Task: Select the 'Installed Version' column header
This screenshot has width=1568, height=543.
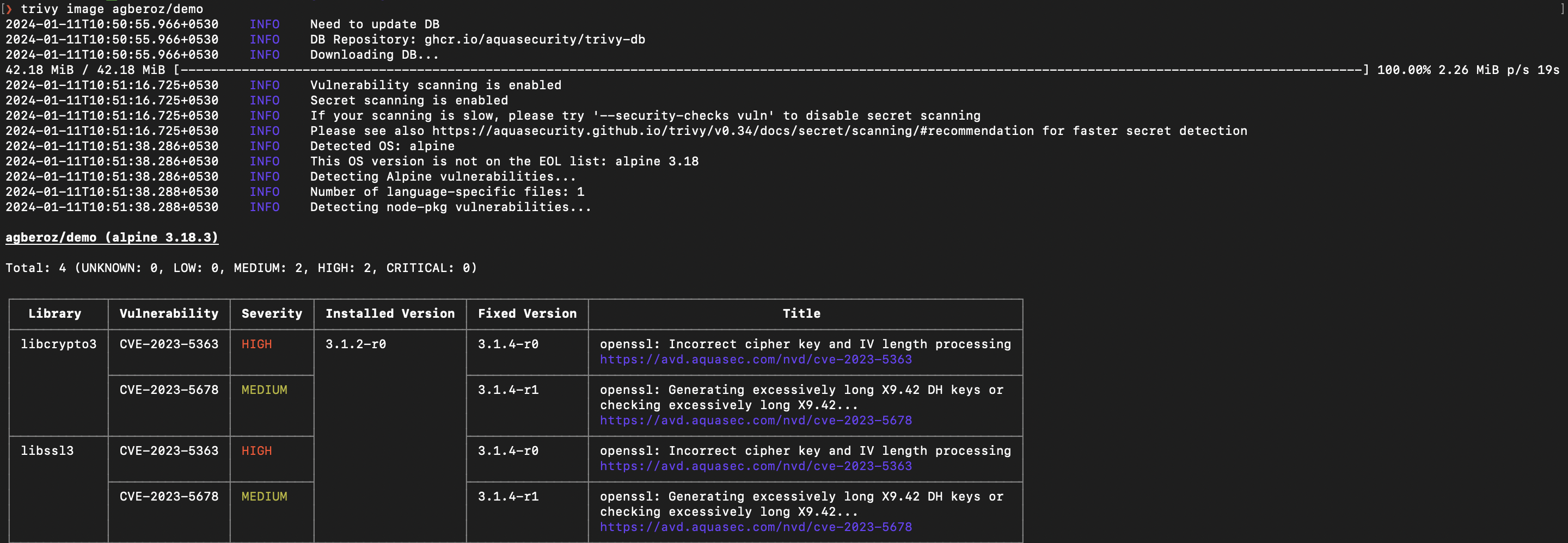Action: click(390, 313)
